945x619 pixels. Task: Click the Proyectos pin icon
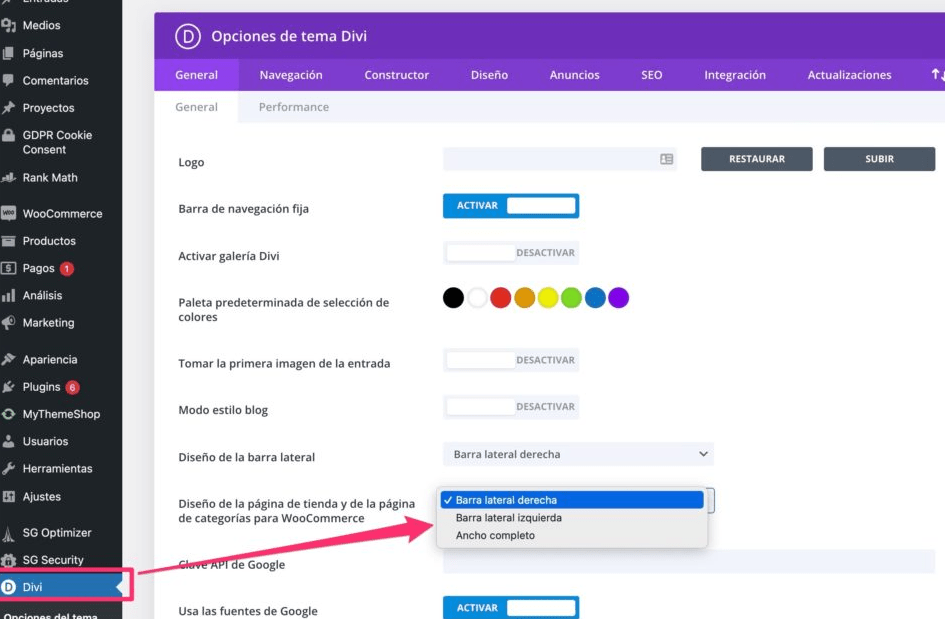8,108
